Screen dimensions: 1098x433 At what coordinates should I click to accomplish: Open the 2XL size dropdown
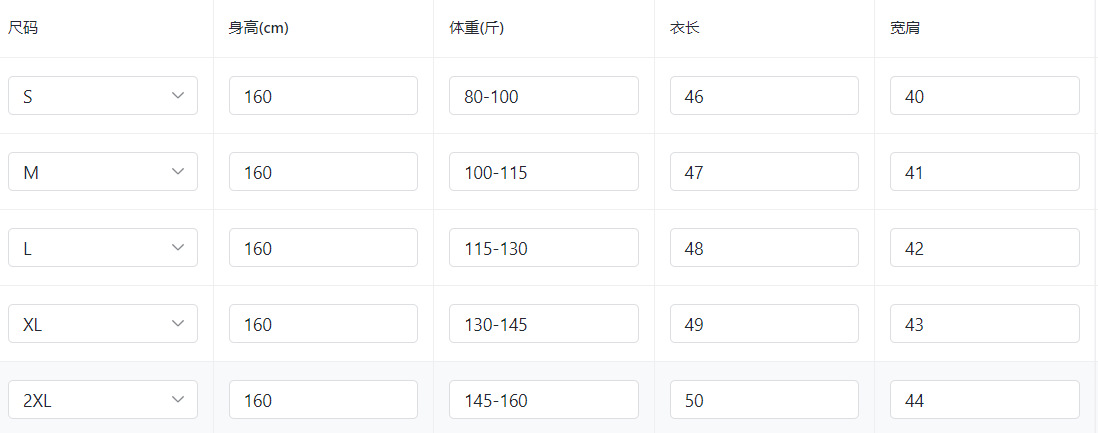point(103,400)
